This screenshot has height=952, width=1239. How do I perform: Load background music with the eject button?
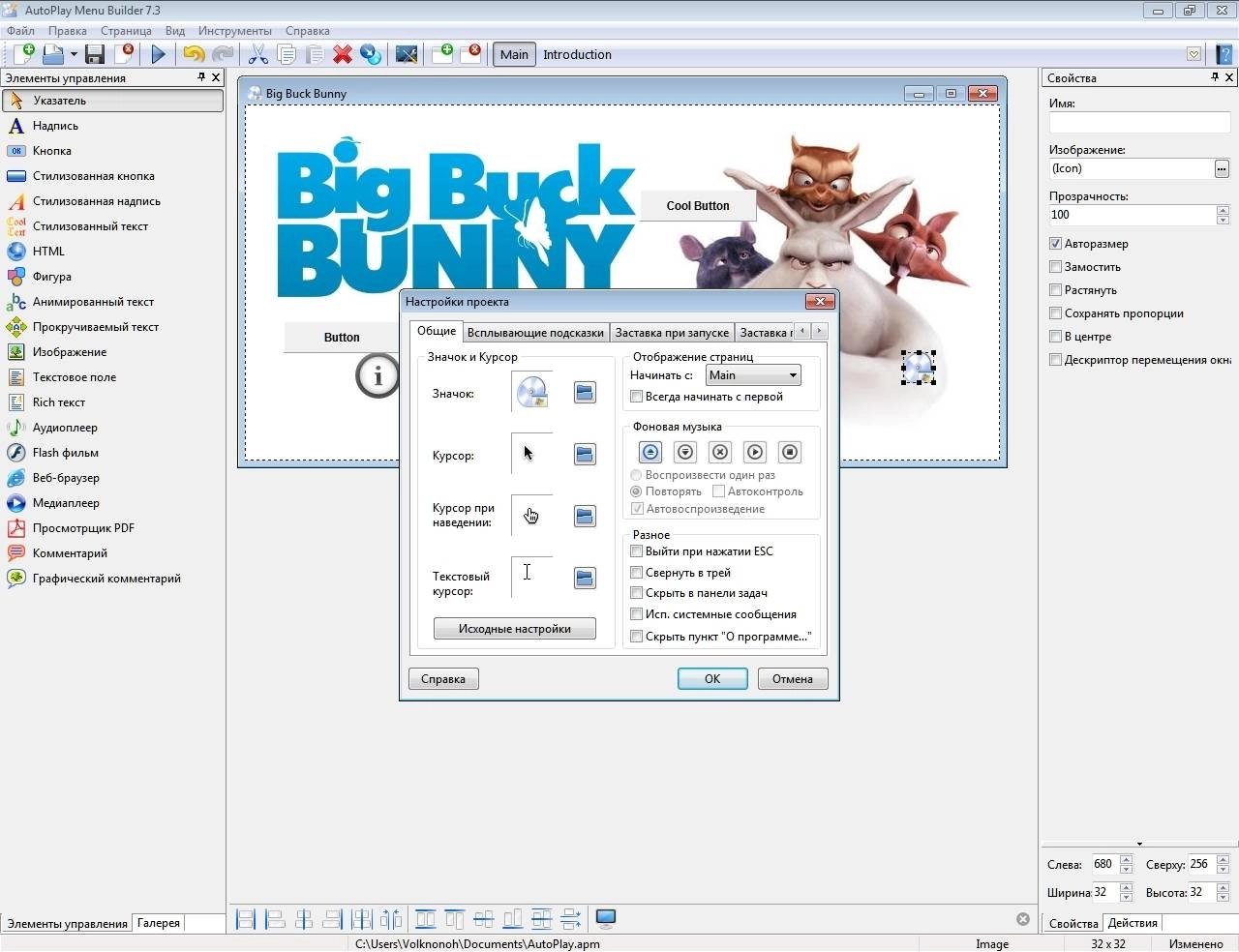[x=650, y=452]
